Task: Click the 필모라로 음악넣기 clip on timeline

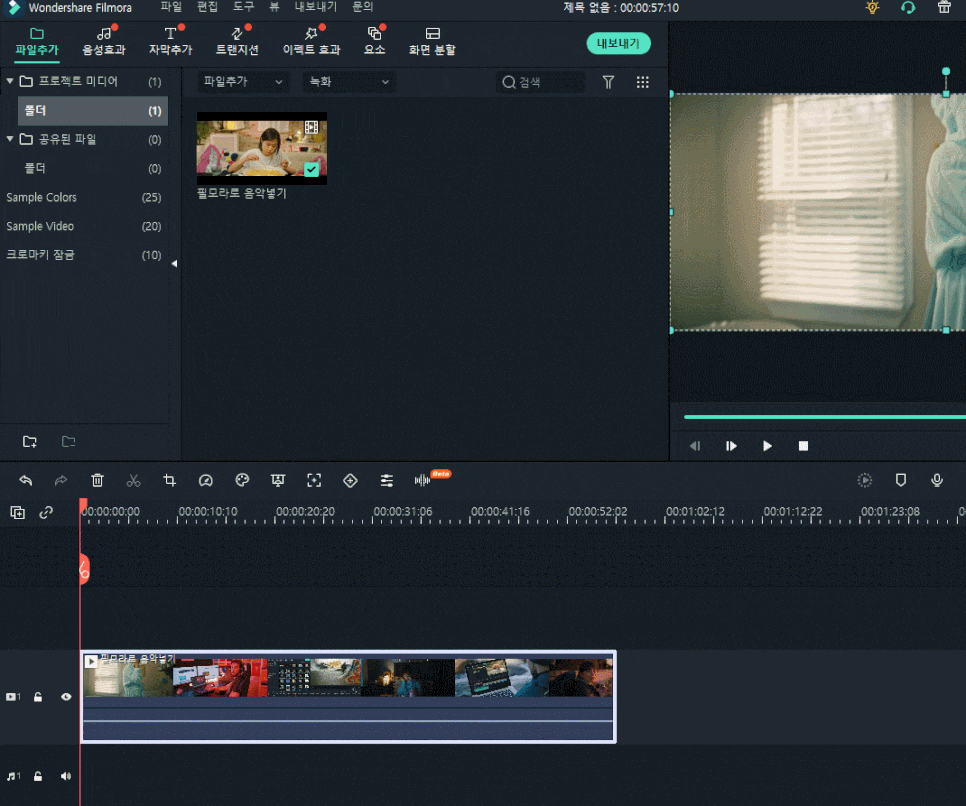Action: 349,697
